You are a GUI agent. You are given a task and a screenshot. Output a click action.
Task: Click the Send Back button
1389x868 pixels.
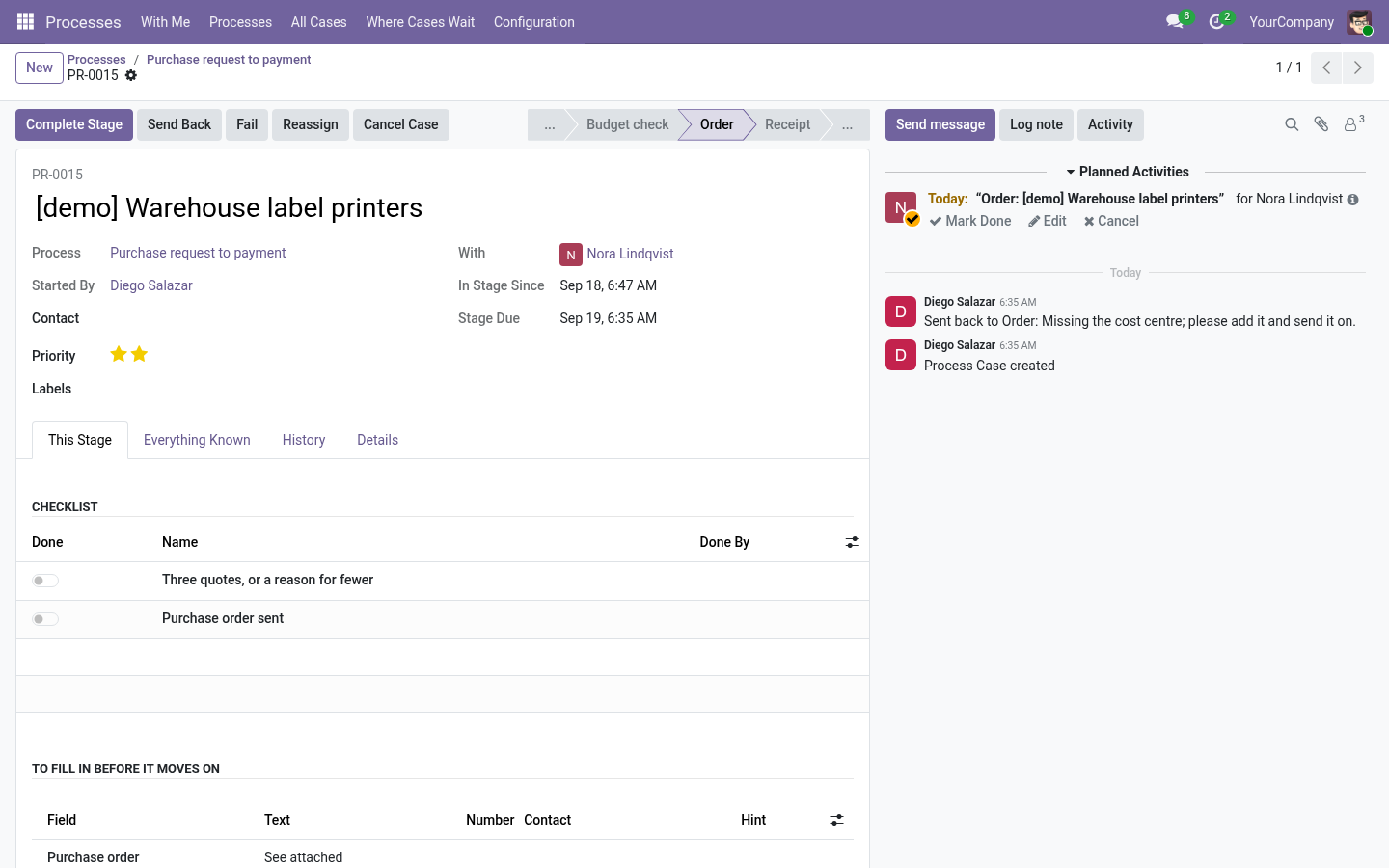(x=179, y=124)
